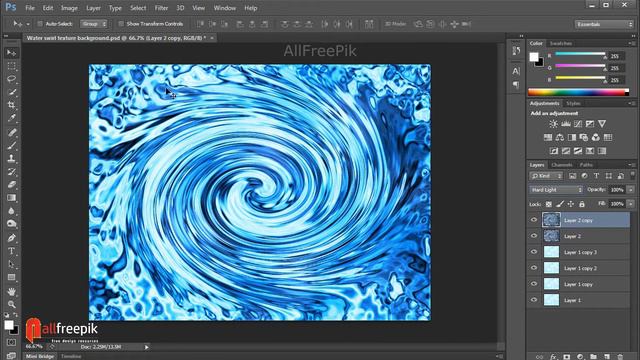The height and width of the screenshot is (360, 640).
Task: Open the Filter menu
Action: (x=161, y=8)
